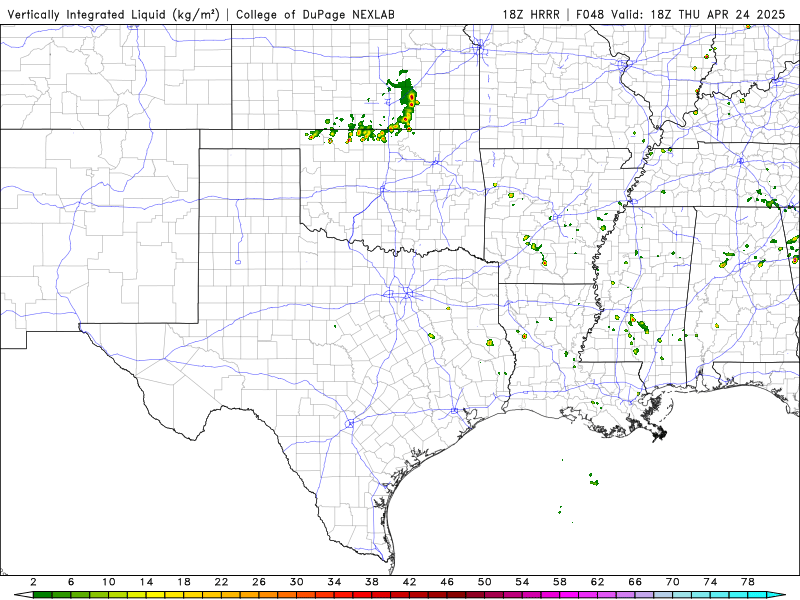Click the legend value 34

tap(334, 582)
